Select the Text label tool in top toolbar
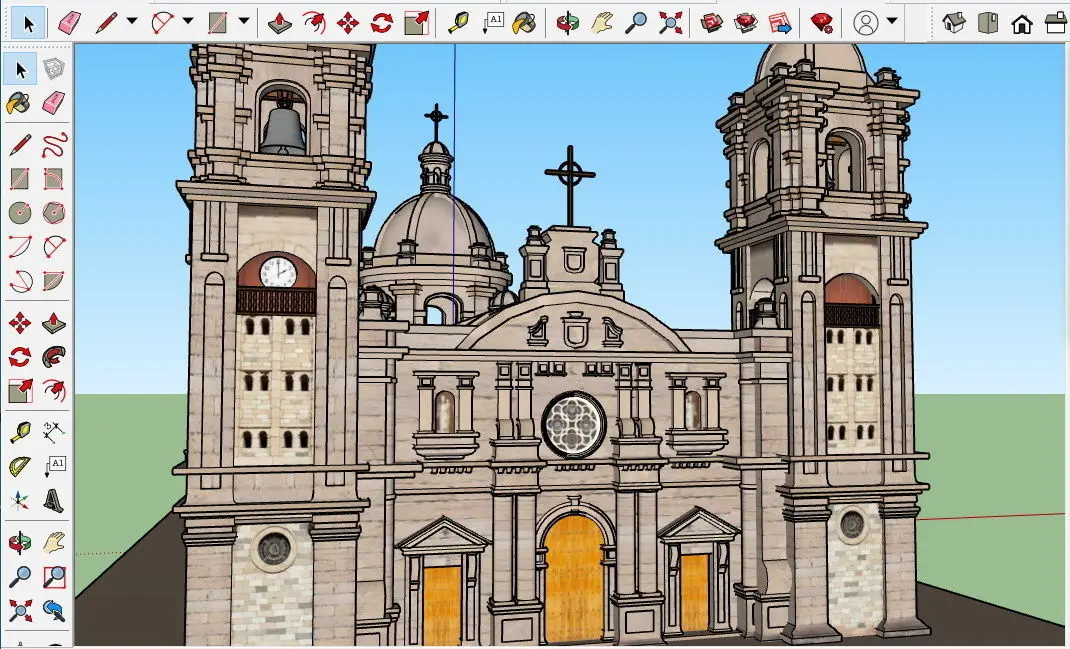The image size is (1070, 649). [493, 23]
